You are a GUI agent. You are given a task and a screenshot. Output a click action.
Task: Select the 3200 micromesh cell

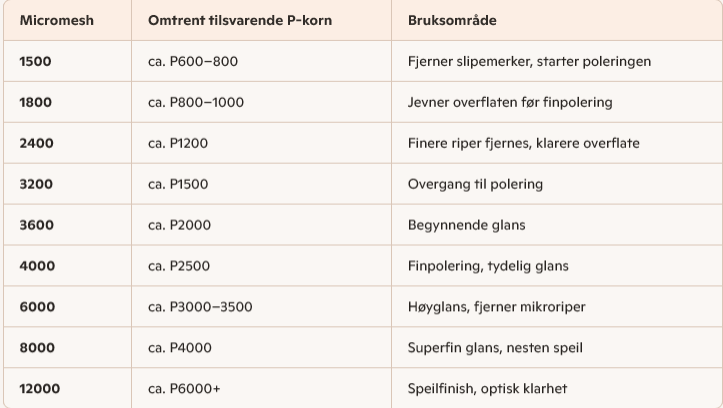[x=37, y=184]
